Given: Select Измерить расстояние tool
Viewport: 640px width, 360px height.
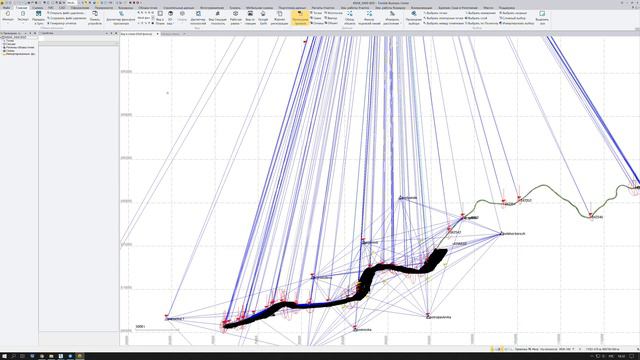Looking at the screenshot, I should (x=392, y=18).
